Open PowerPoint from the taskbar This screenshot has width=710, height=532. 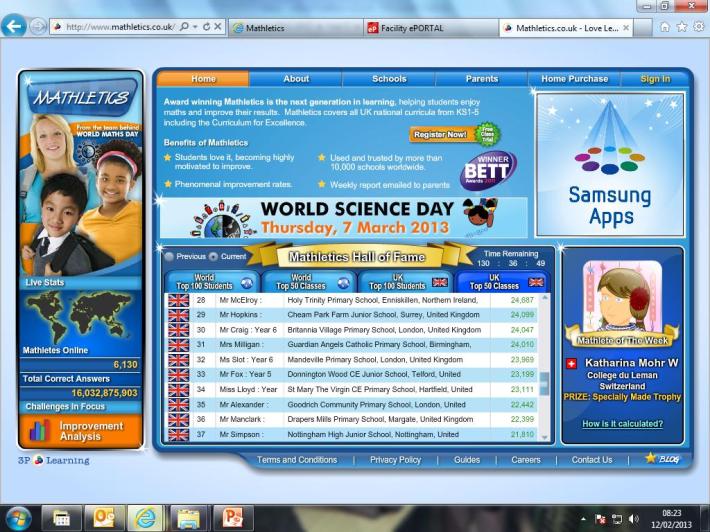click(x=232, y=518)
